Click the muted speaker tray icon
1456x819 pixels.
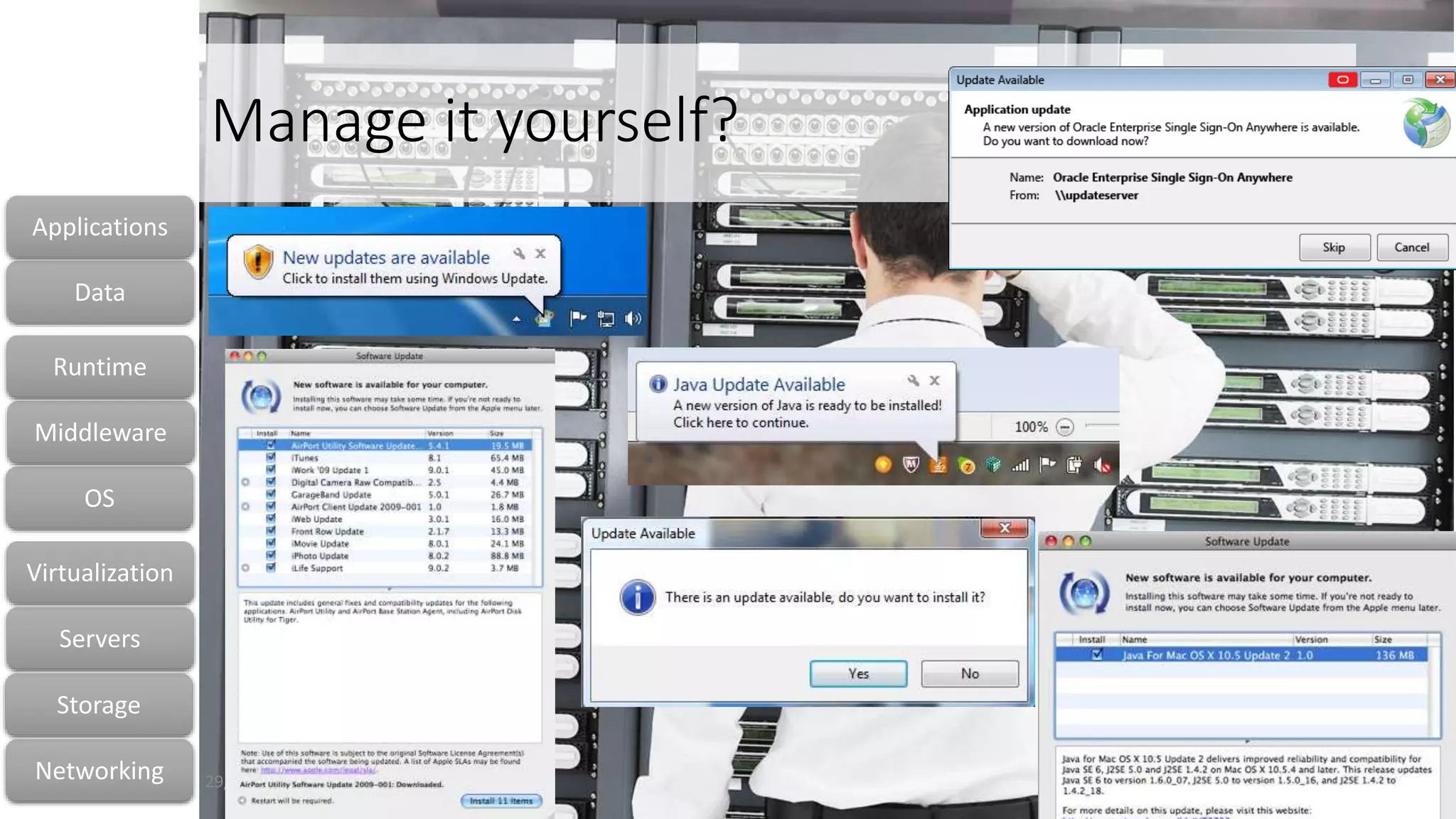tap(1102, 465)
